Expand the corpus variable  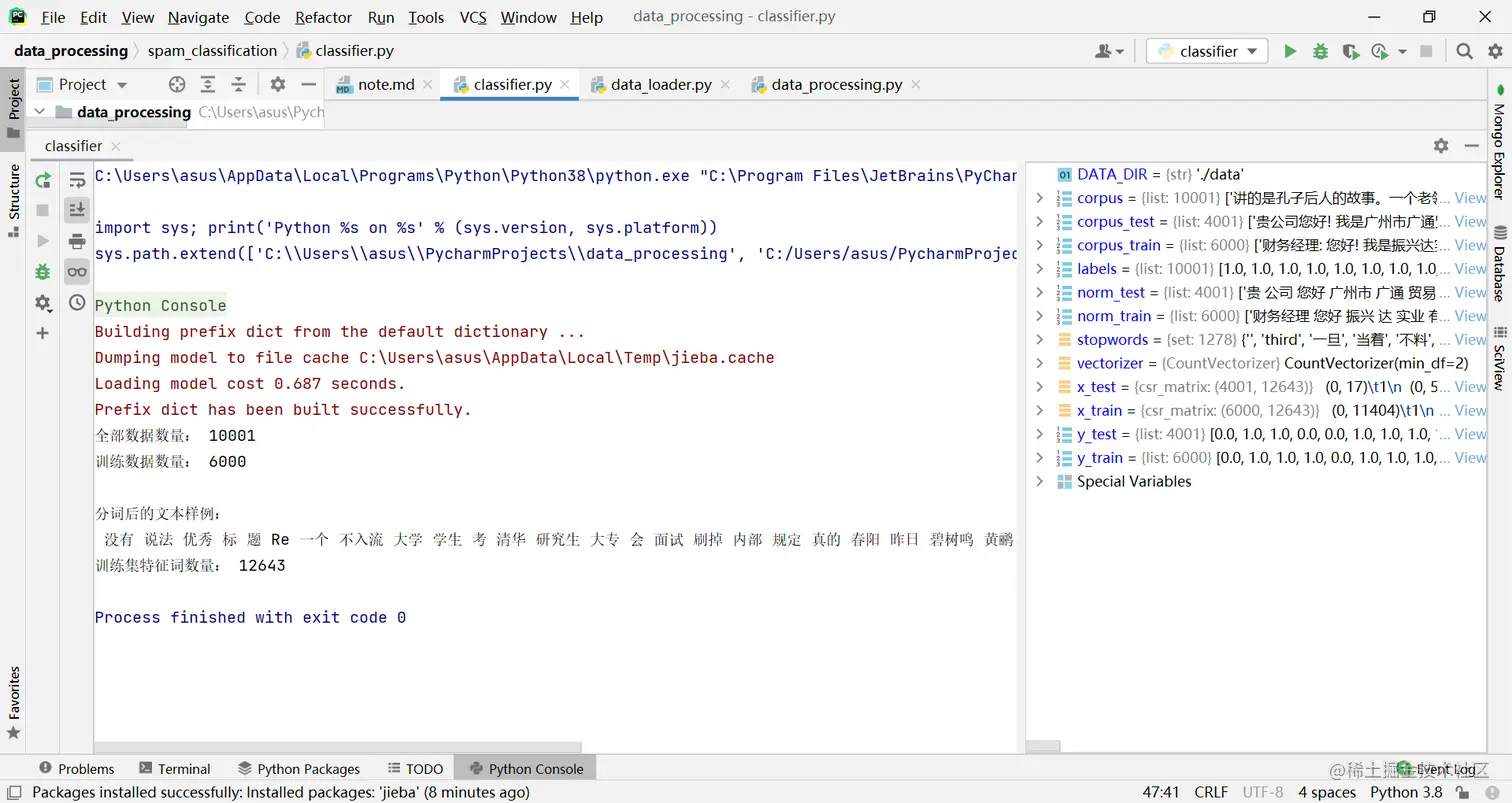(x=1040, y=198)
